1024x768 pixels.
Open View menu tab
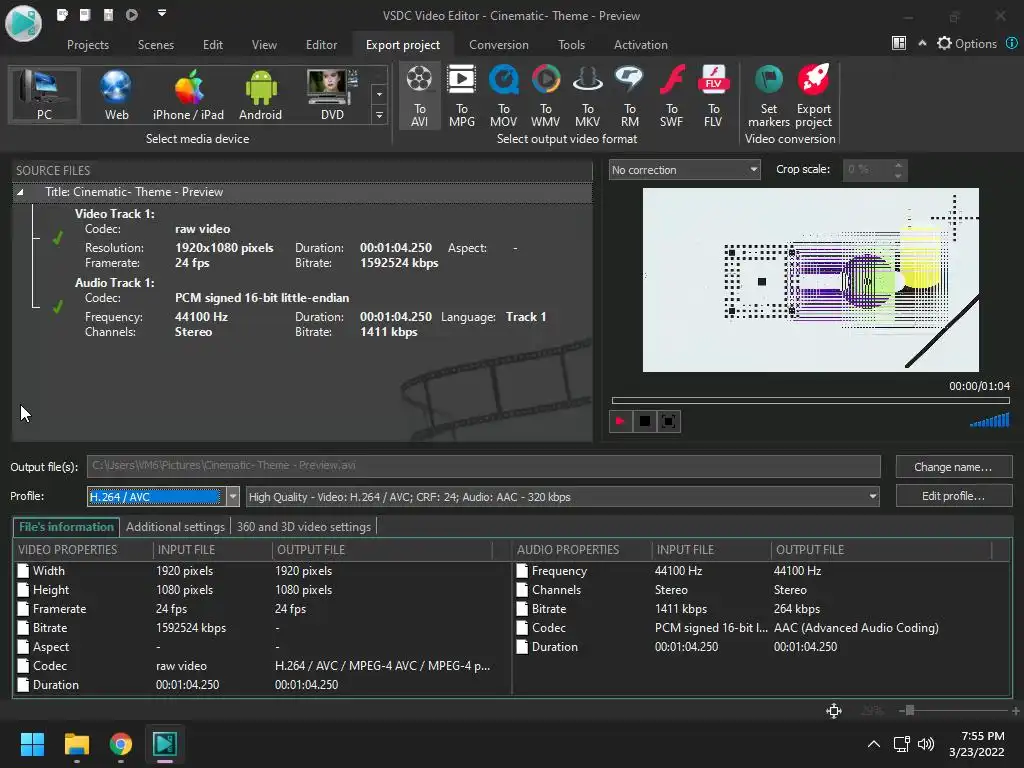click(x=264, y=45)
